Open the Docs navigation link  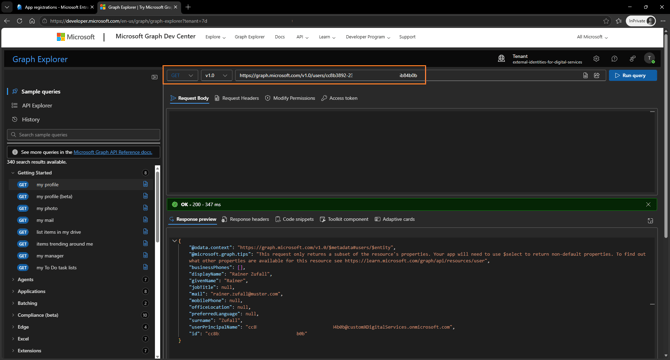(280, 37)
